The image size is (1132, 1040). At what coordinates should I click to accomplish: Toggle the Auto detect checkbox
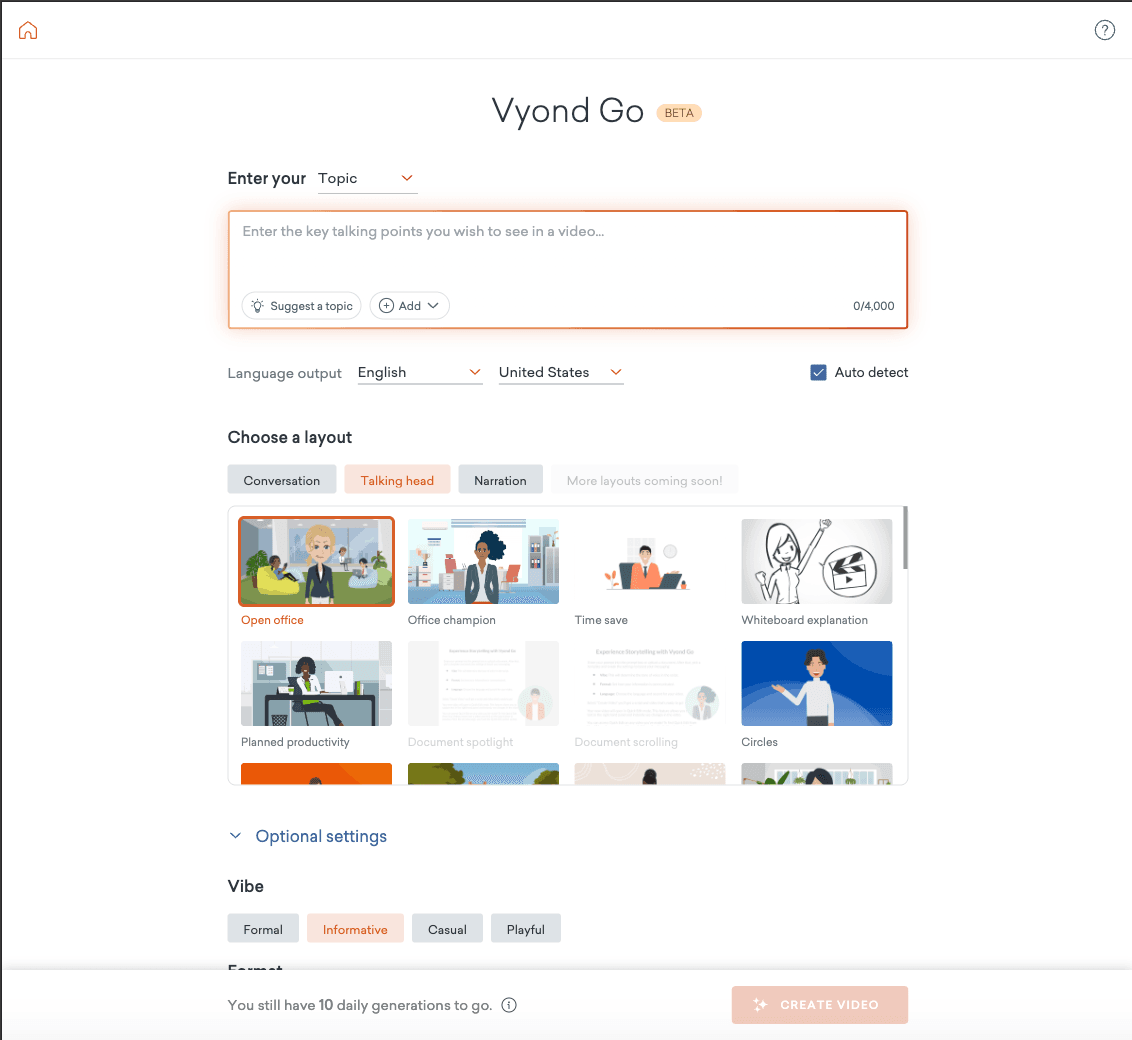pyautogui.click(x=818, y=372)
